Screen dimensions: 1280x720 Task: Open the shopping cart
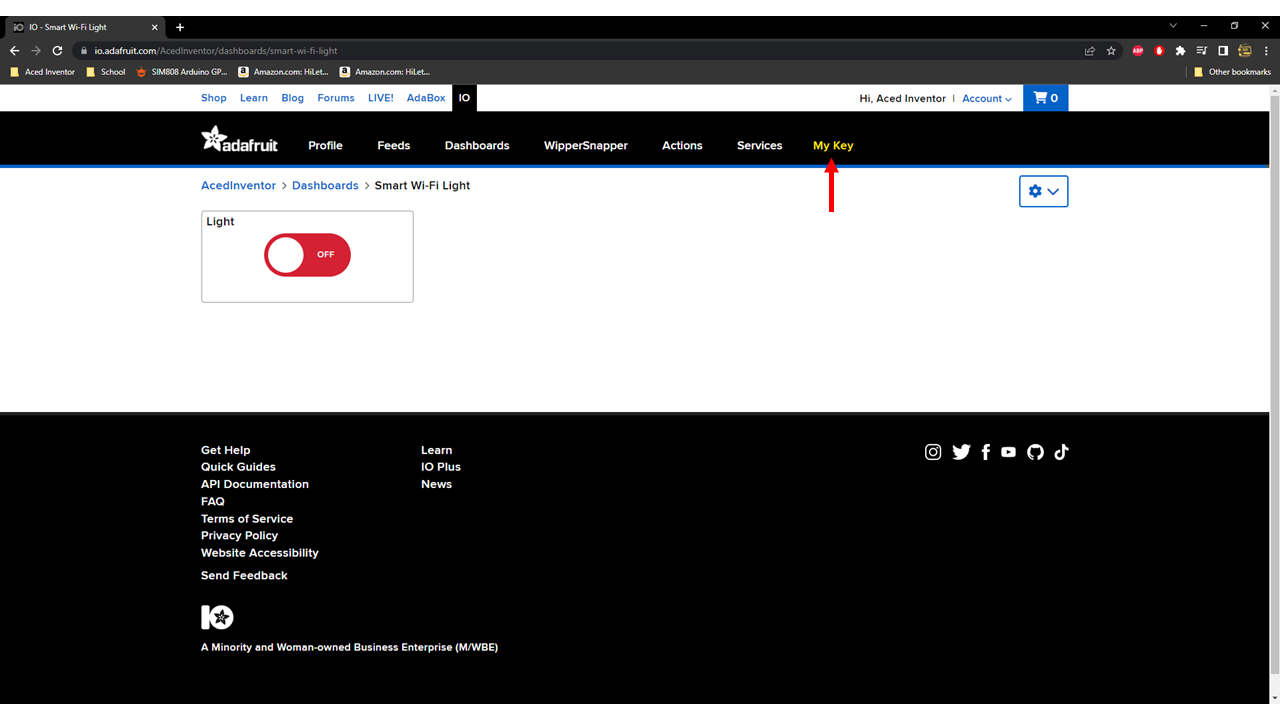[x=1045, y=98]
